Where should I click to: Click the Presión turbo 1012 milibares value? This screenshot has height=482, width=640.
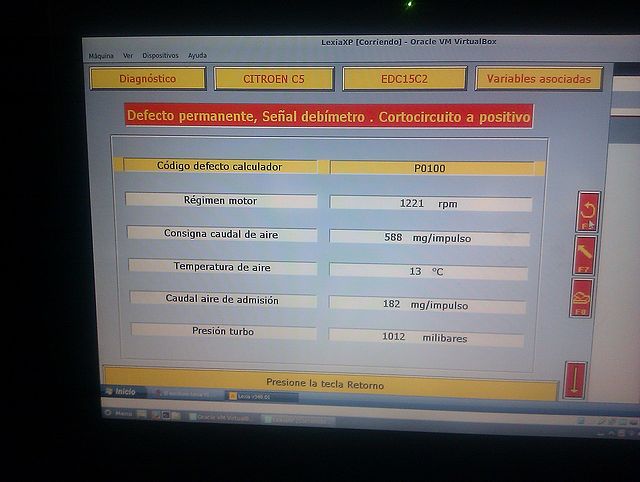click(x=426, y=337)
